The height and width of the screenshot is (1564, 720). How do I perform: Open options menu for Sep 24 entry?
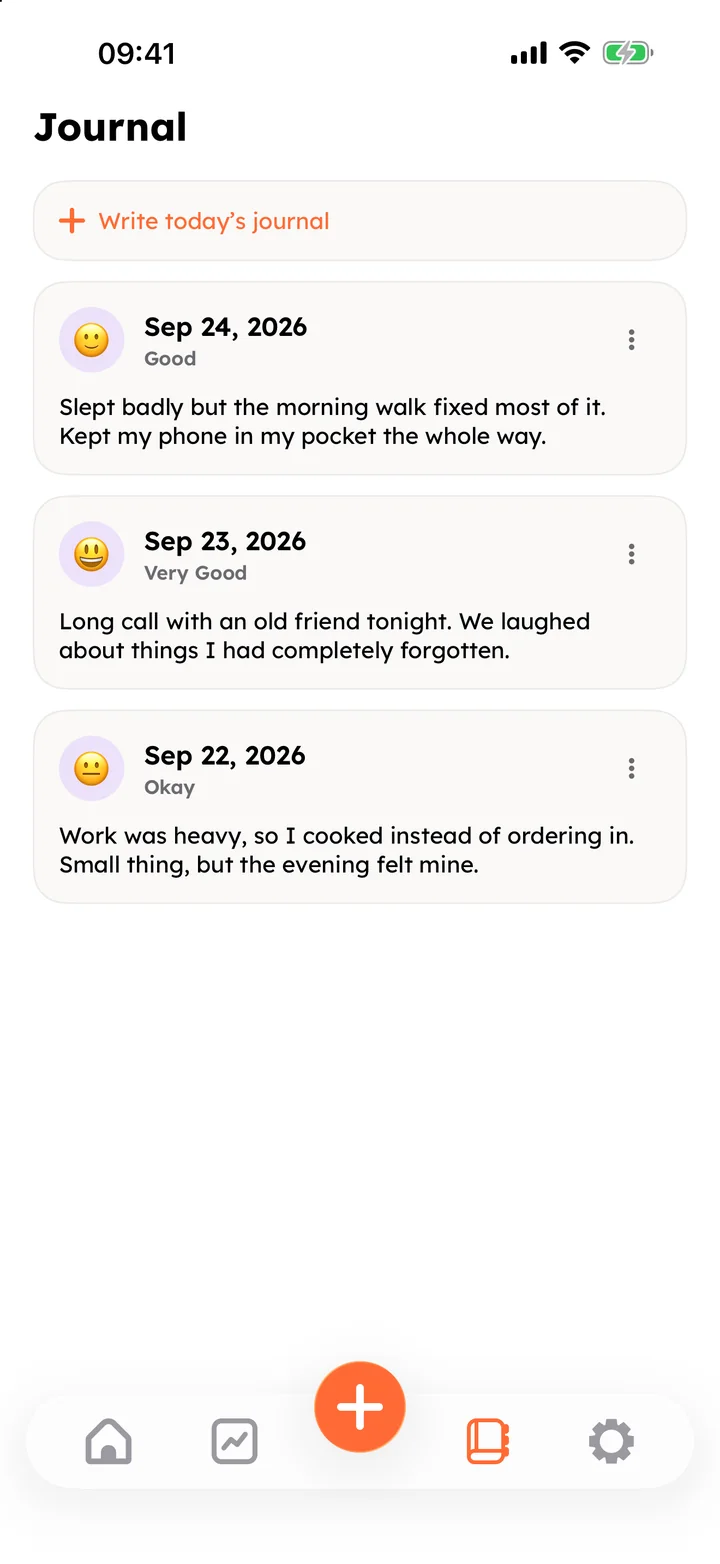coord(631,340)
